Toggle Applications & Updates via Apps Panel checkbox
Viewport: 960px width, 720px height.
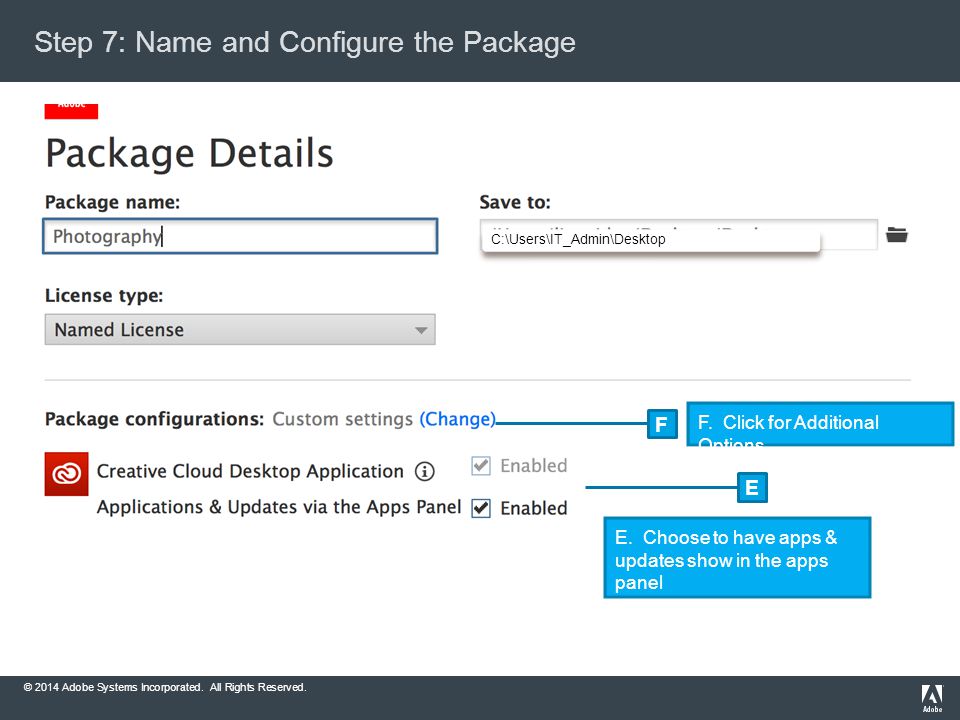pos(481,508)
